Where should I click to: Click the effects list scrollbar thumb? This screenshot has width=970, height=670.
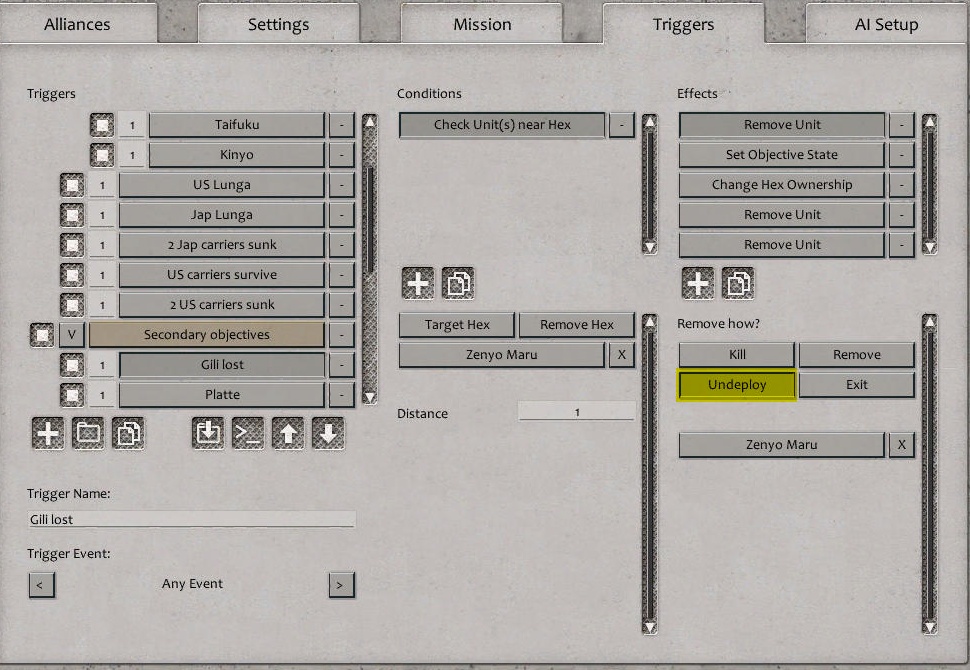tap(930, 186)
